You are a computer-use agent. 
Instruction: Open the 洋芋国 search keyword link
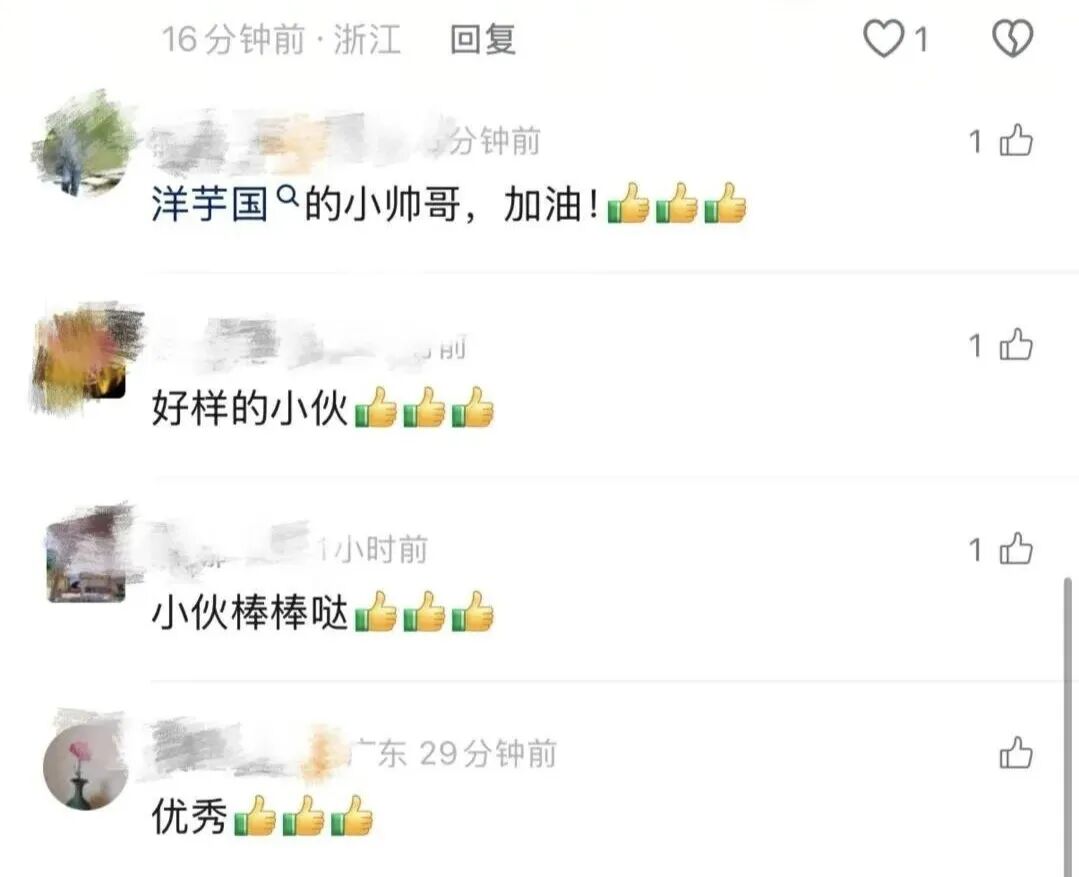tap(209, 205)
